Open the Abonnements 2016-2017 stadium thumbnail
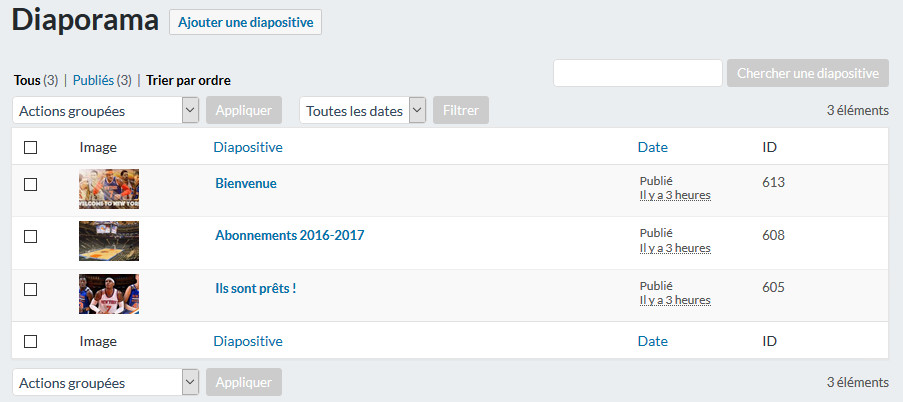The height and width of the screenshot is (402, 903). (109, 241)
